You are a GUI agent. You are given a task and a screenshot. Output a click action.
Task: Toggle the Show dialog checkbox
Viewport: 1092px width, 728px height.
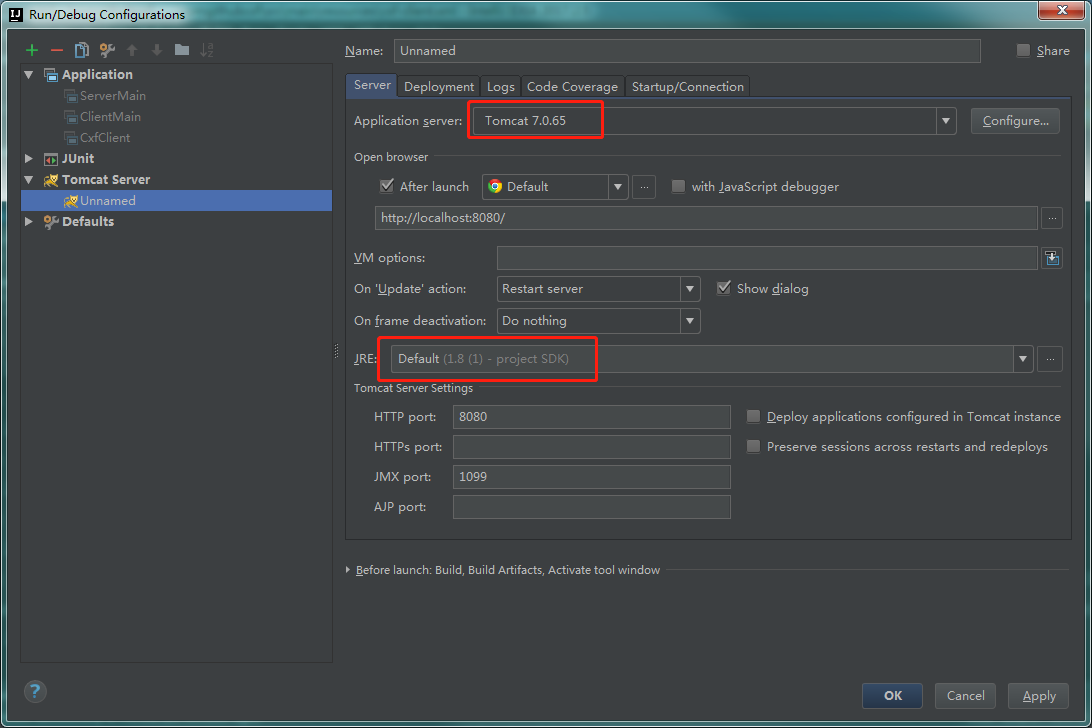click(x=724, y=288)
